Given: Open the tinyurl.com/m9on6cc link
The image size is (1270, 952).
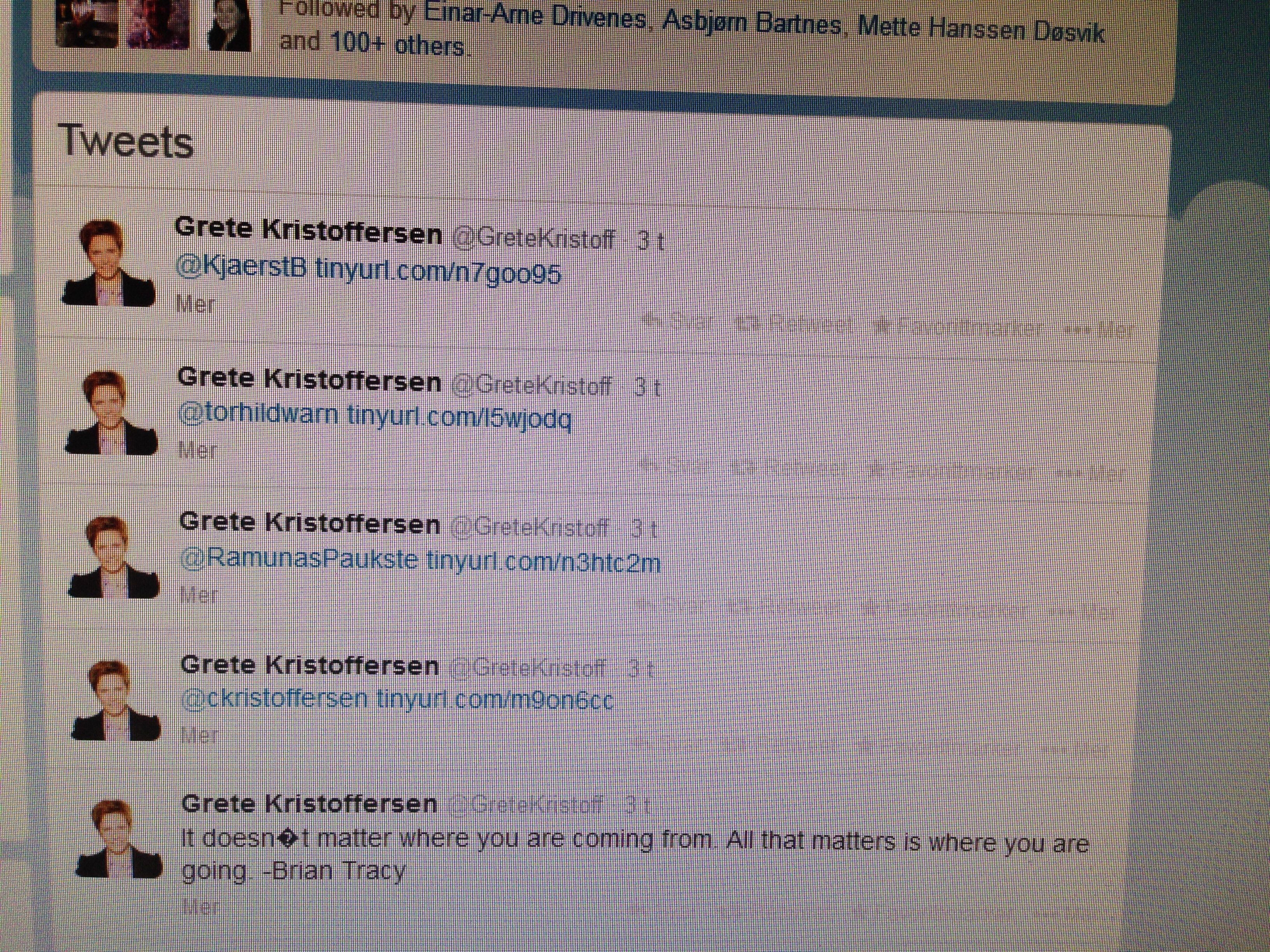Looking at the screenshot, I should 495,700.
